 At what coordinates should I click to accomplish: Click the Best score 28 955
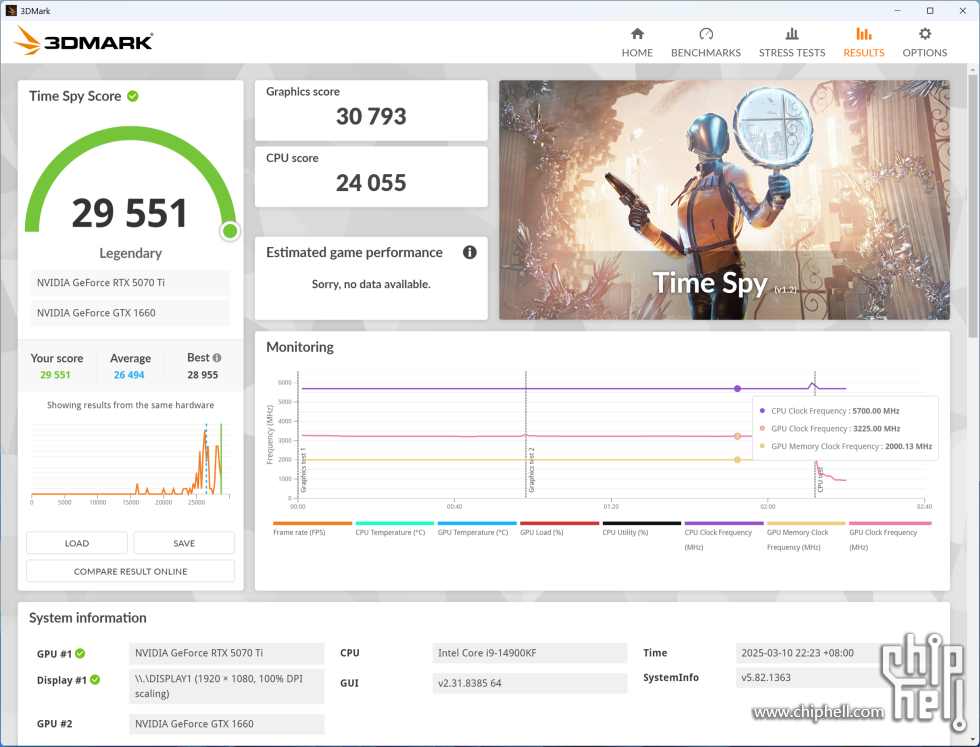202,375
